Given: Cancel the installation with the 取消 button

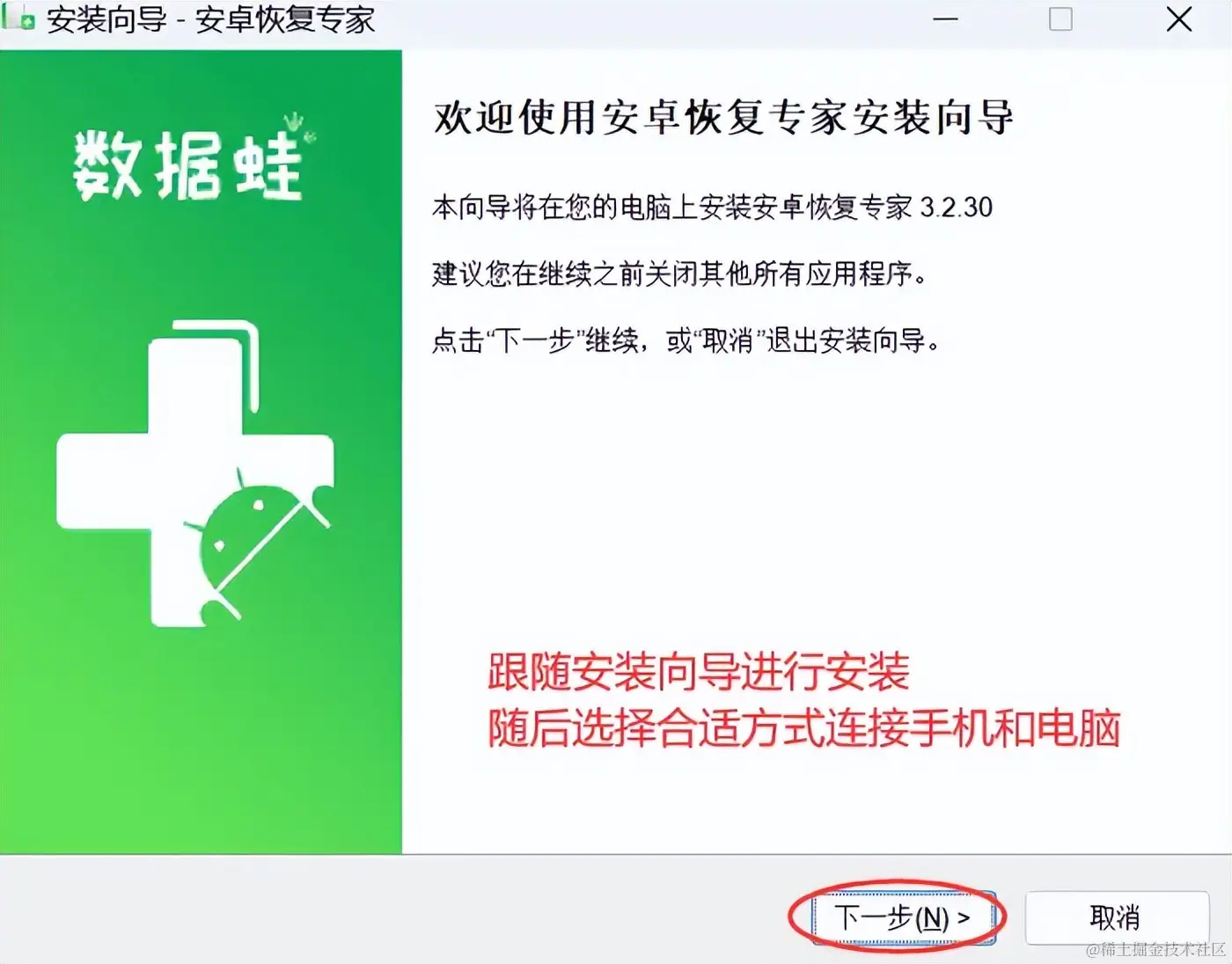Looking at the screenshot, I should pos(1116,917).
